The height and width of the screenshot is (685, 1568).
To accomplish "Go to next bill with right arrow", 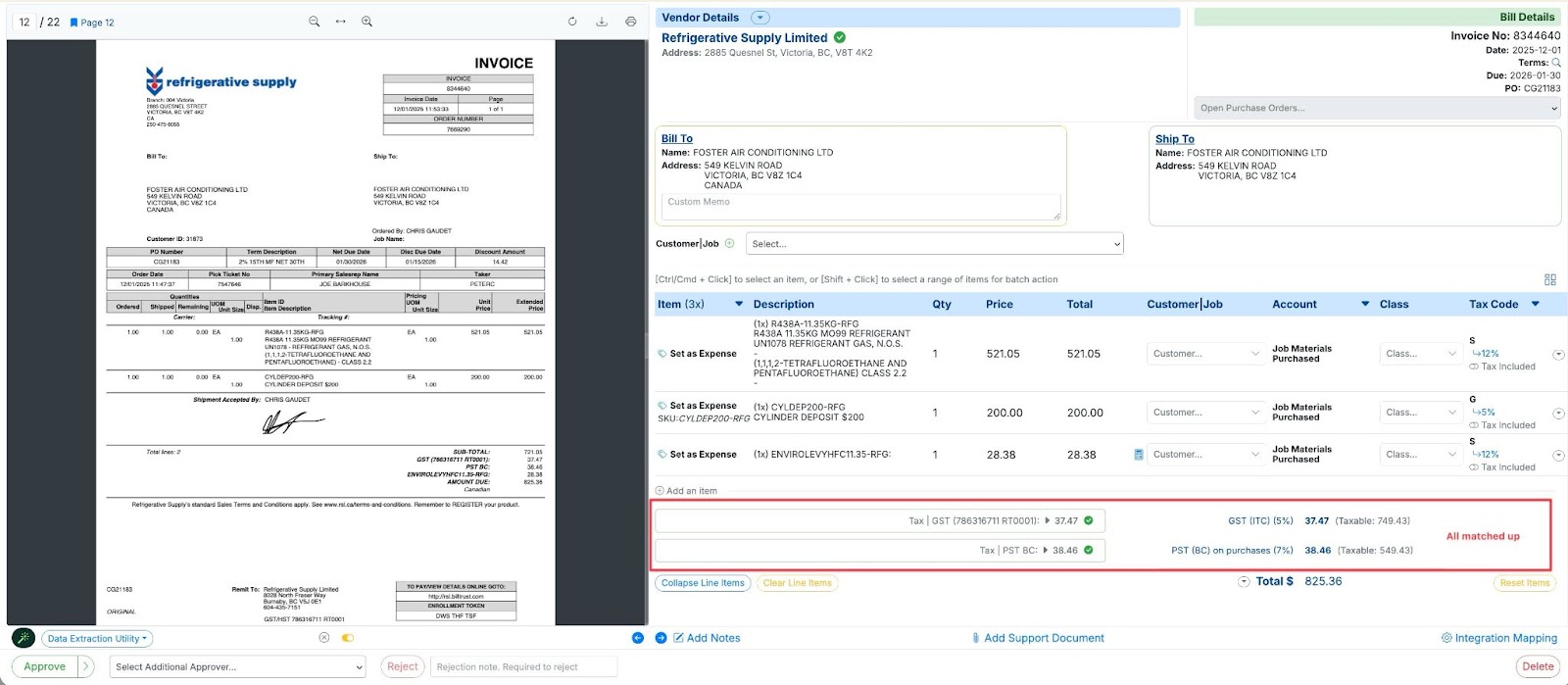I will (661, 638).
